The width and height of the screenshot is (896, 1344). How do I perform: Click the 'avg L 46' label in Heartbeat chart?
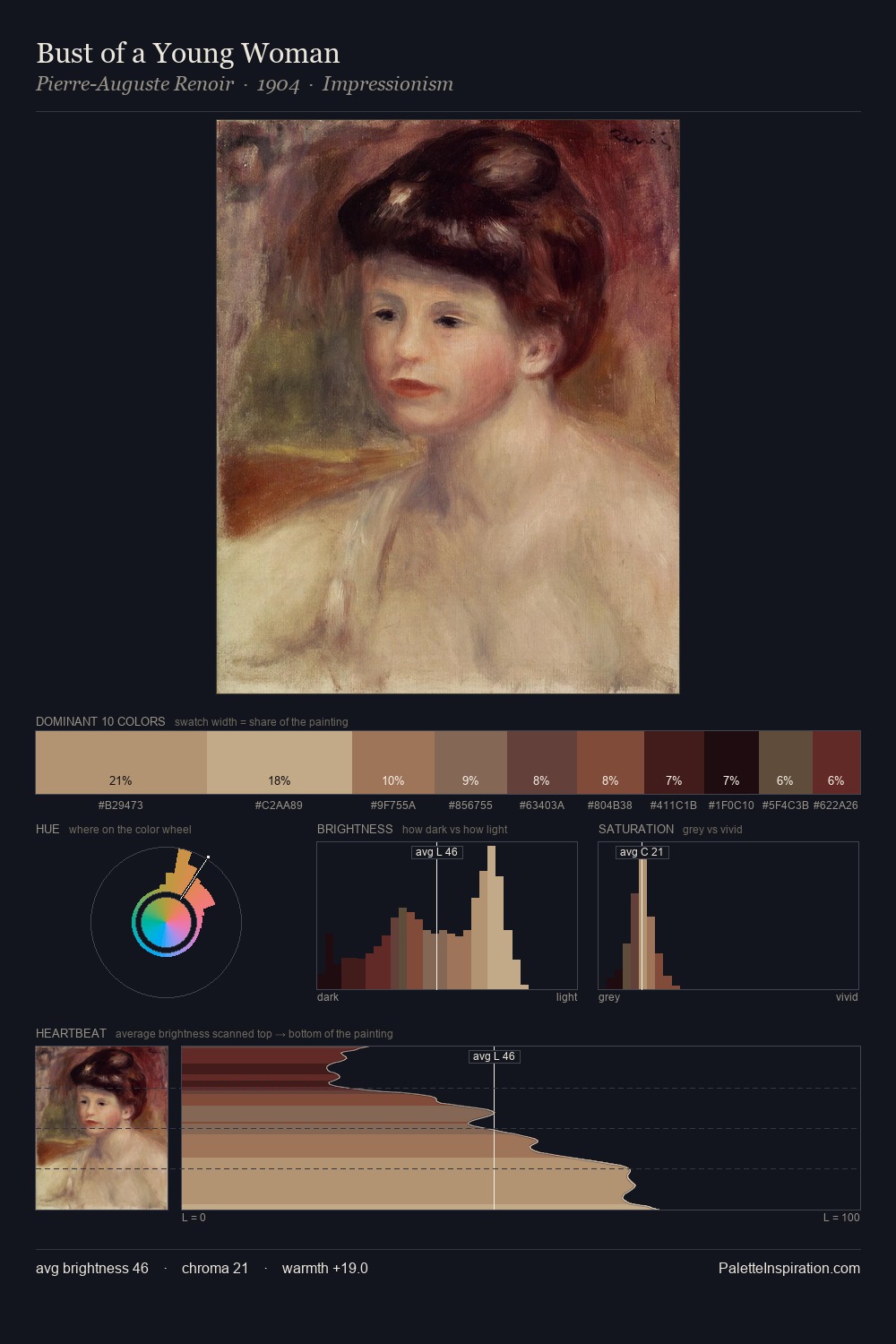494,1056
